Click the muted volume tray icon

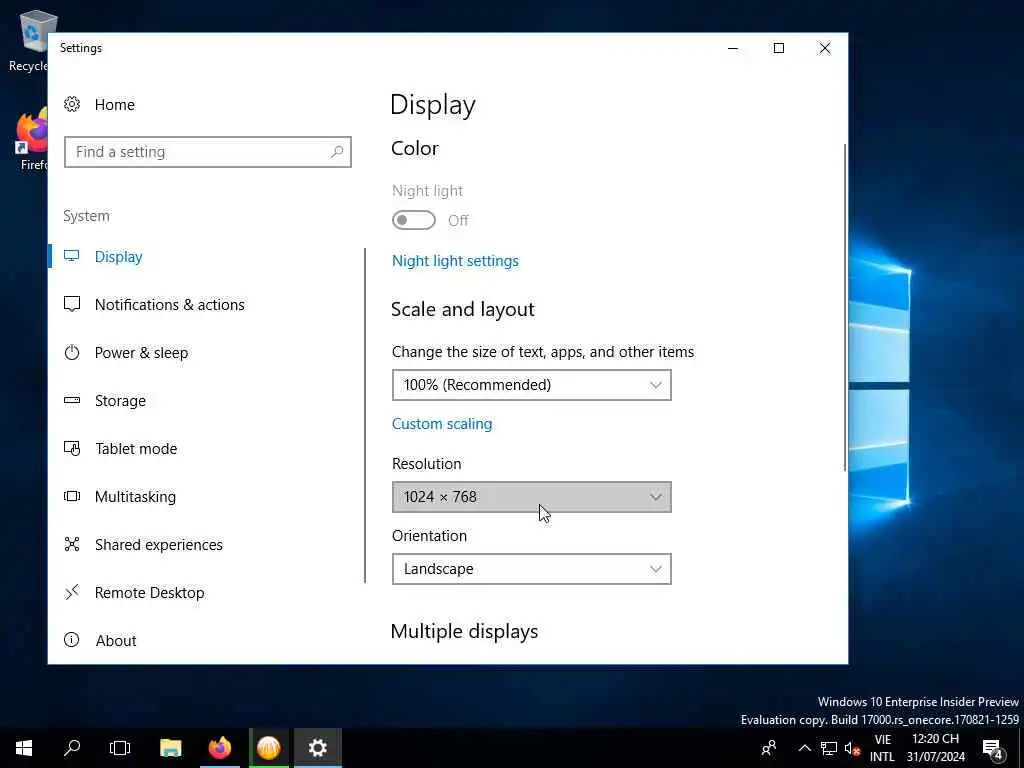pos(852,748)
